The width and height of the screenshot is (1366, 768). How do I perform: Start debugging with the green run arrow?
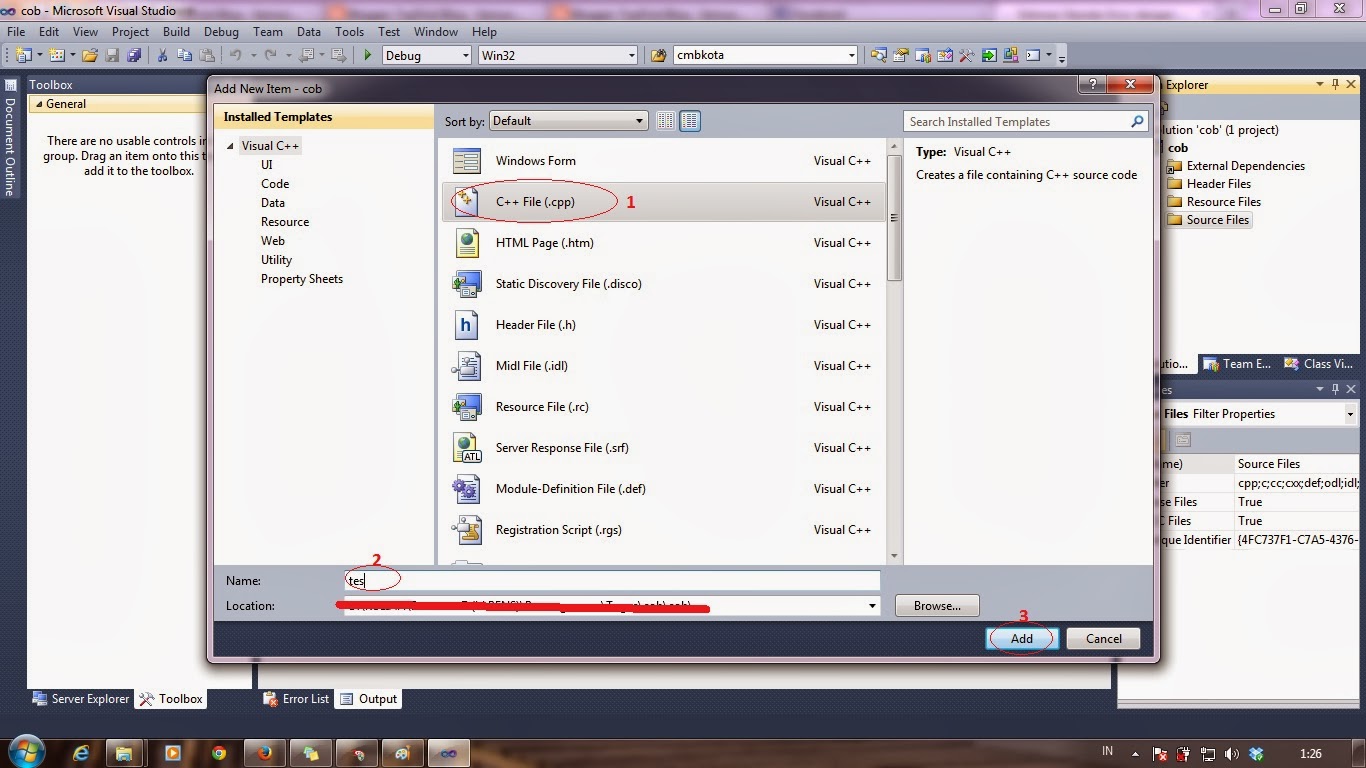pos(367,55)
